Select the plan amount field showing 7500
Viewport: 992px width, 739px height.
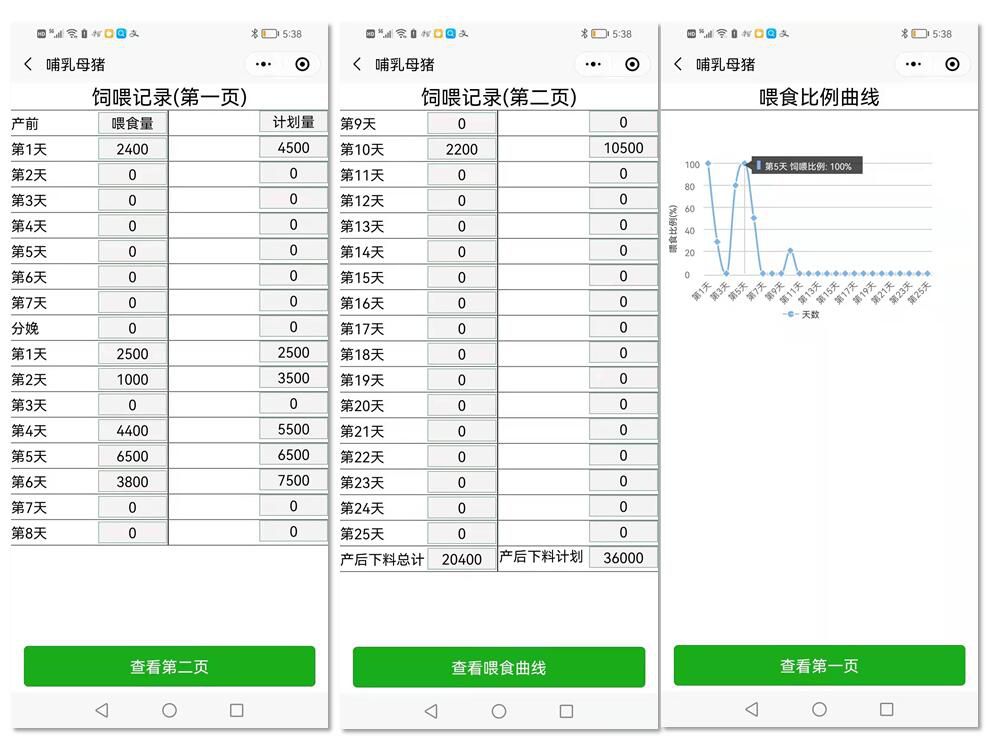click(293, 481)
